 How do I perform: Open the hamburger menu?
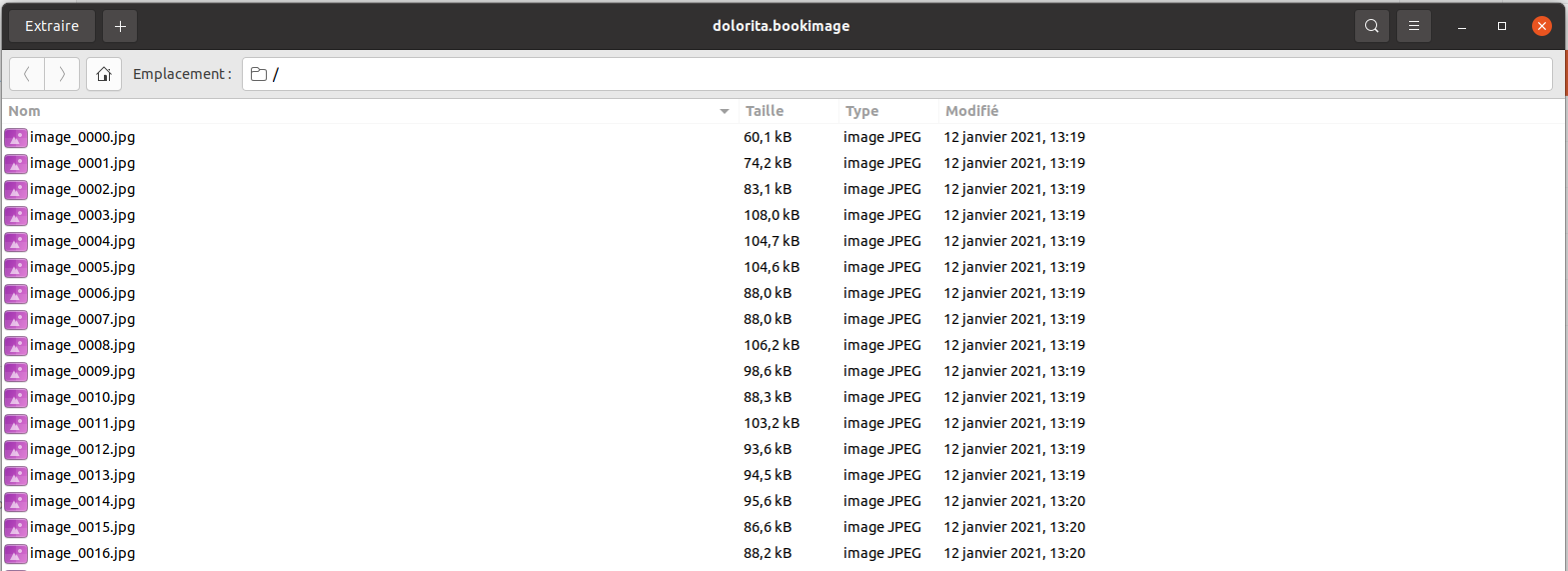(1413, 26)
